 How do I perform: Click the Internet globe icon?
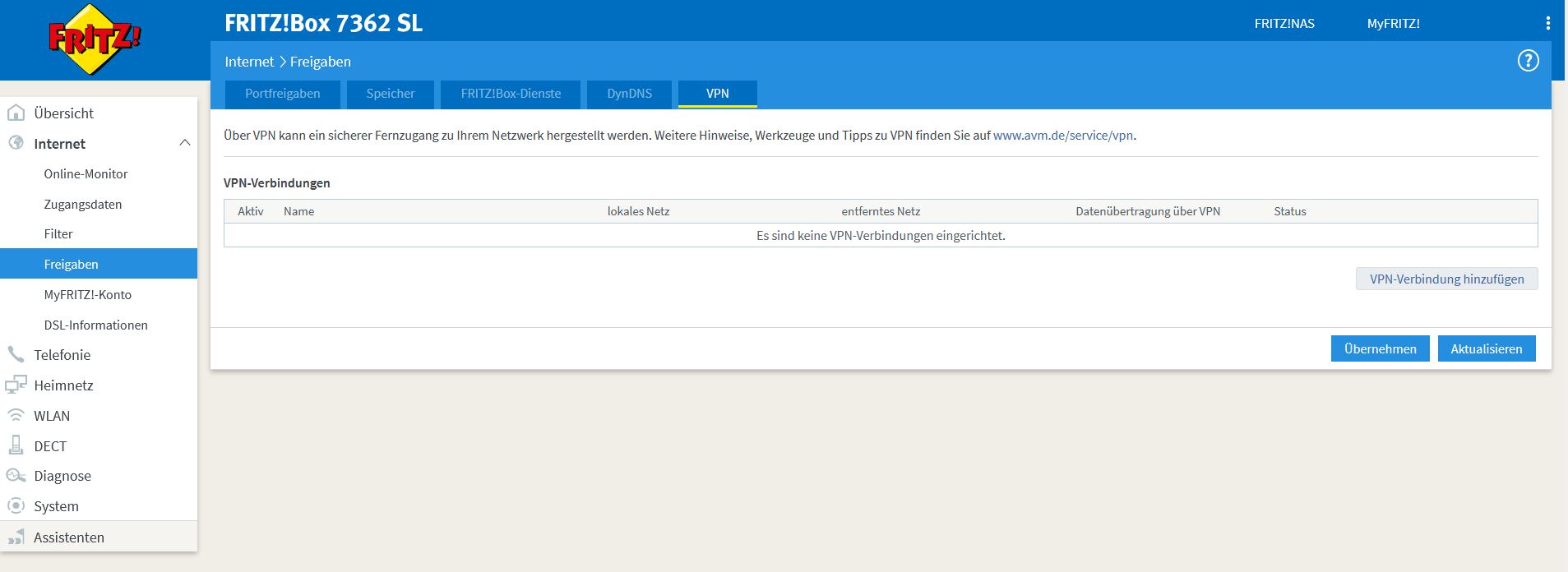[x=16, y=143]
